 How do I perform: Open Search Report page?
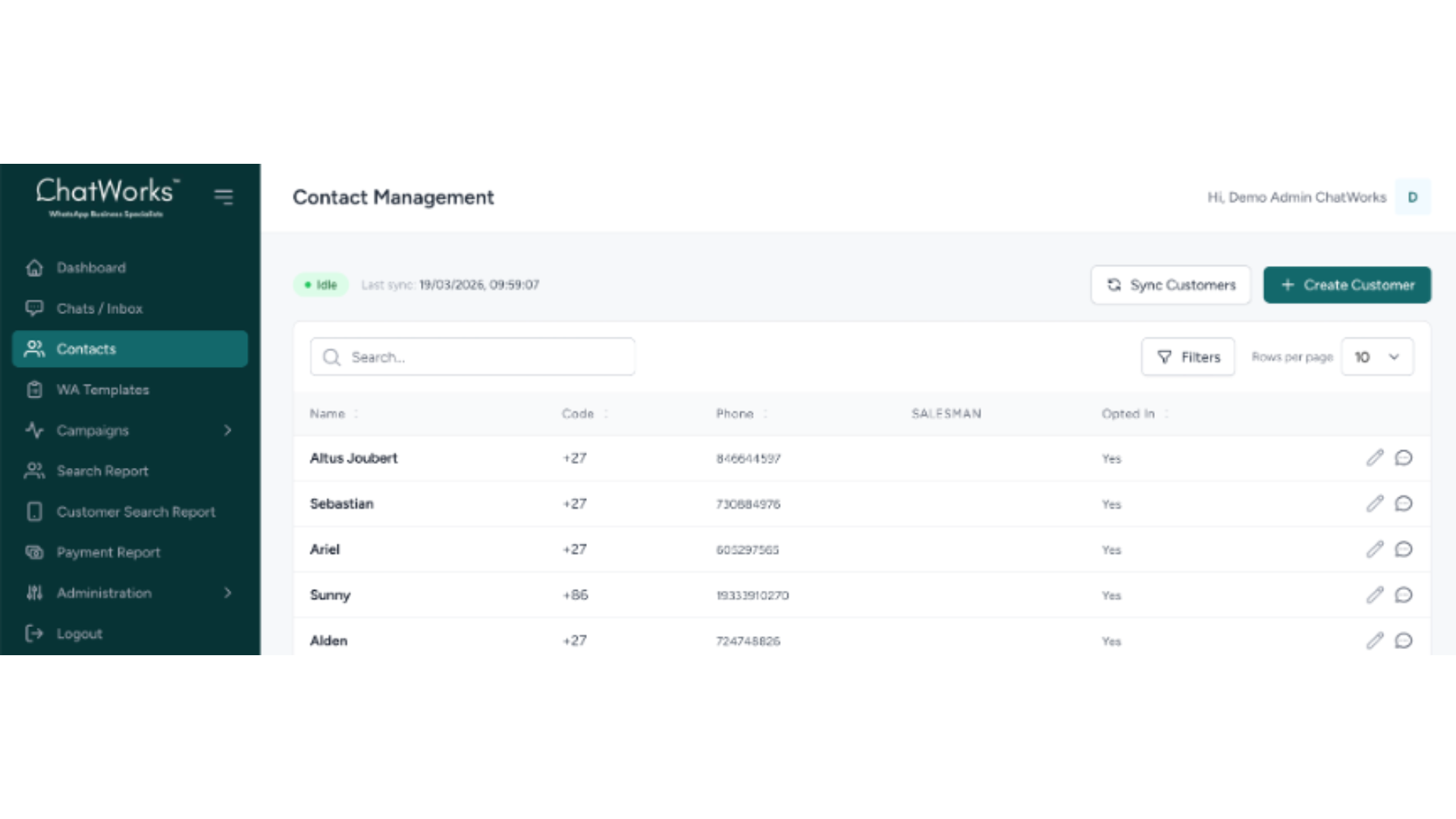130,471
